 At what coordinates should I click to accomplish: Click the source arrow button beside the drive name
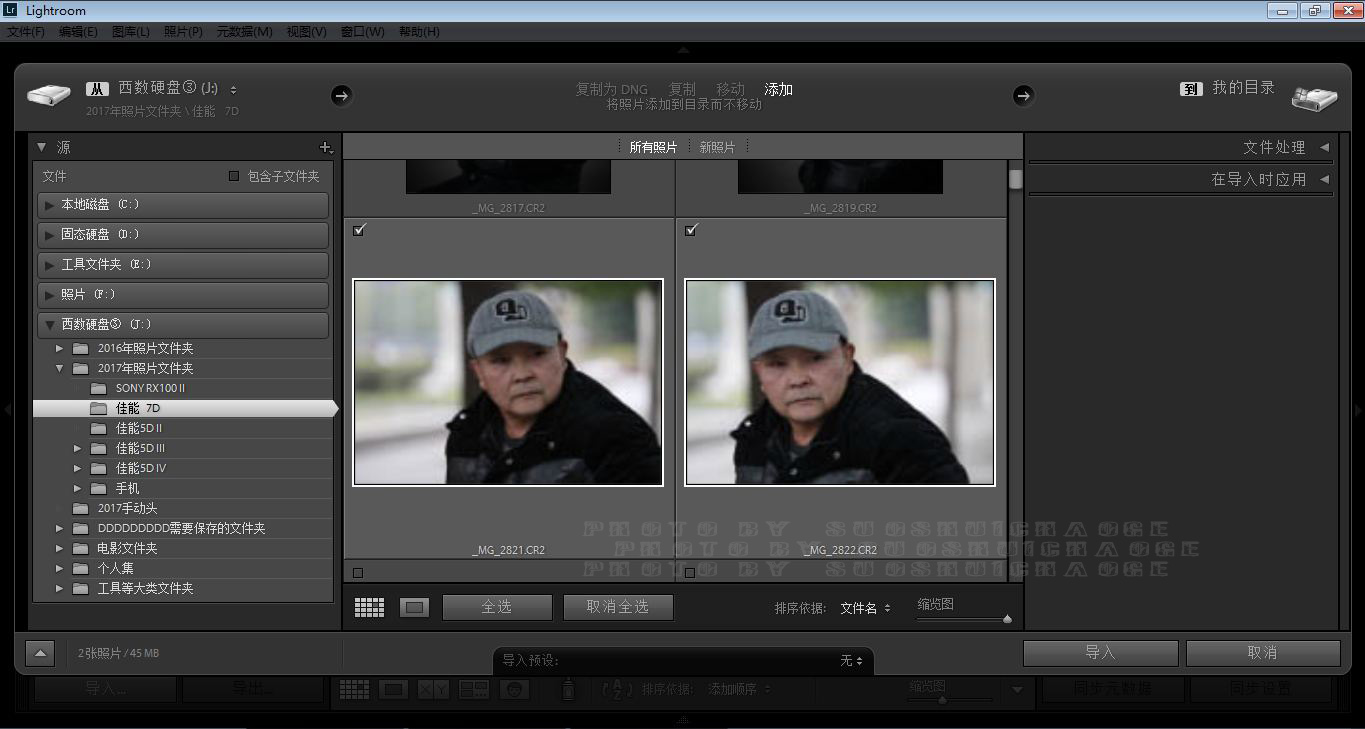(x=341, y=95)
